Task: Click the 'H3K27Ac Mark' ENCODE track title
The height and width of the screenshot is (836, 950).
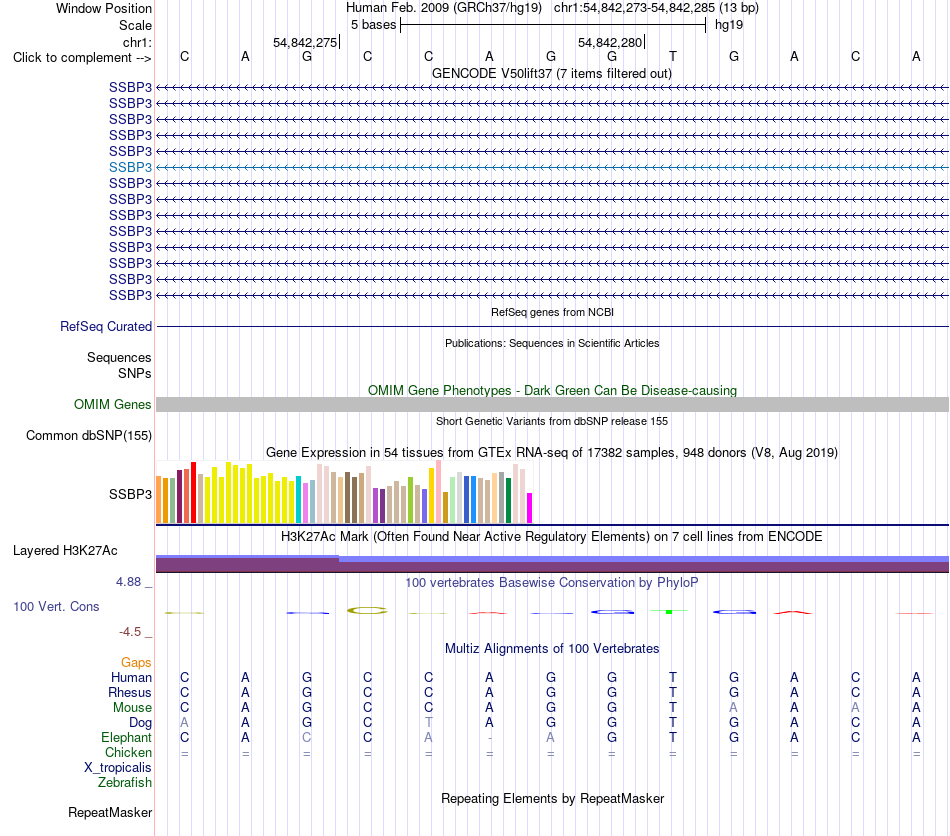Action: [x=552, y=537]
